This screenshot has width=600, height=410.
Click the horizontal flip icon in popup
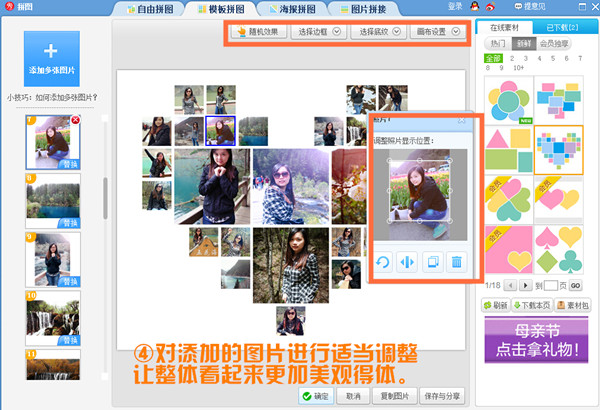coord(408,262)
